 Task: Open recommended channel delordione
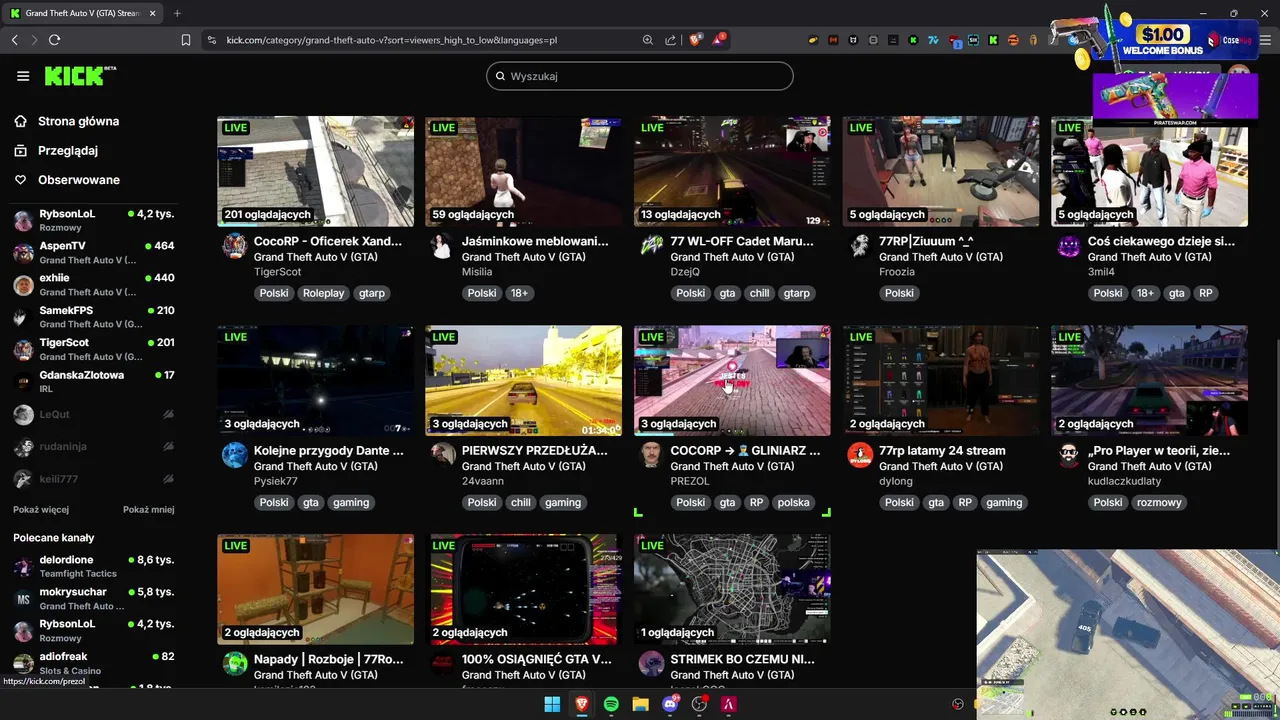(x=93, y=566)
